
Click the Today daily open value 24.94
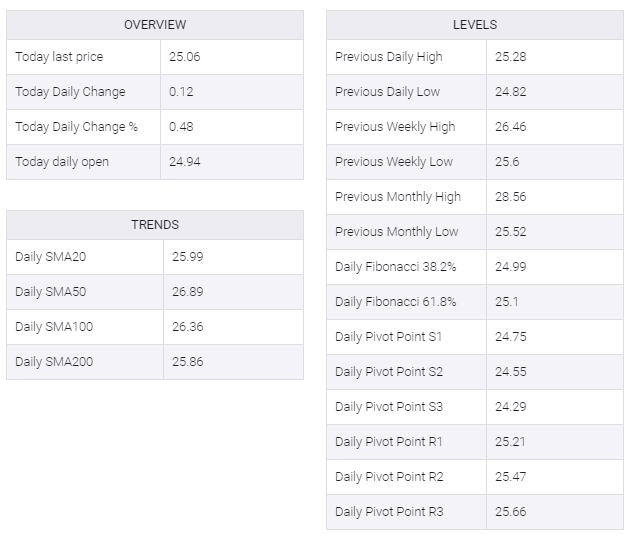point(185,162)
